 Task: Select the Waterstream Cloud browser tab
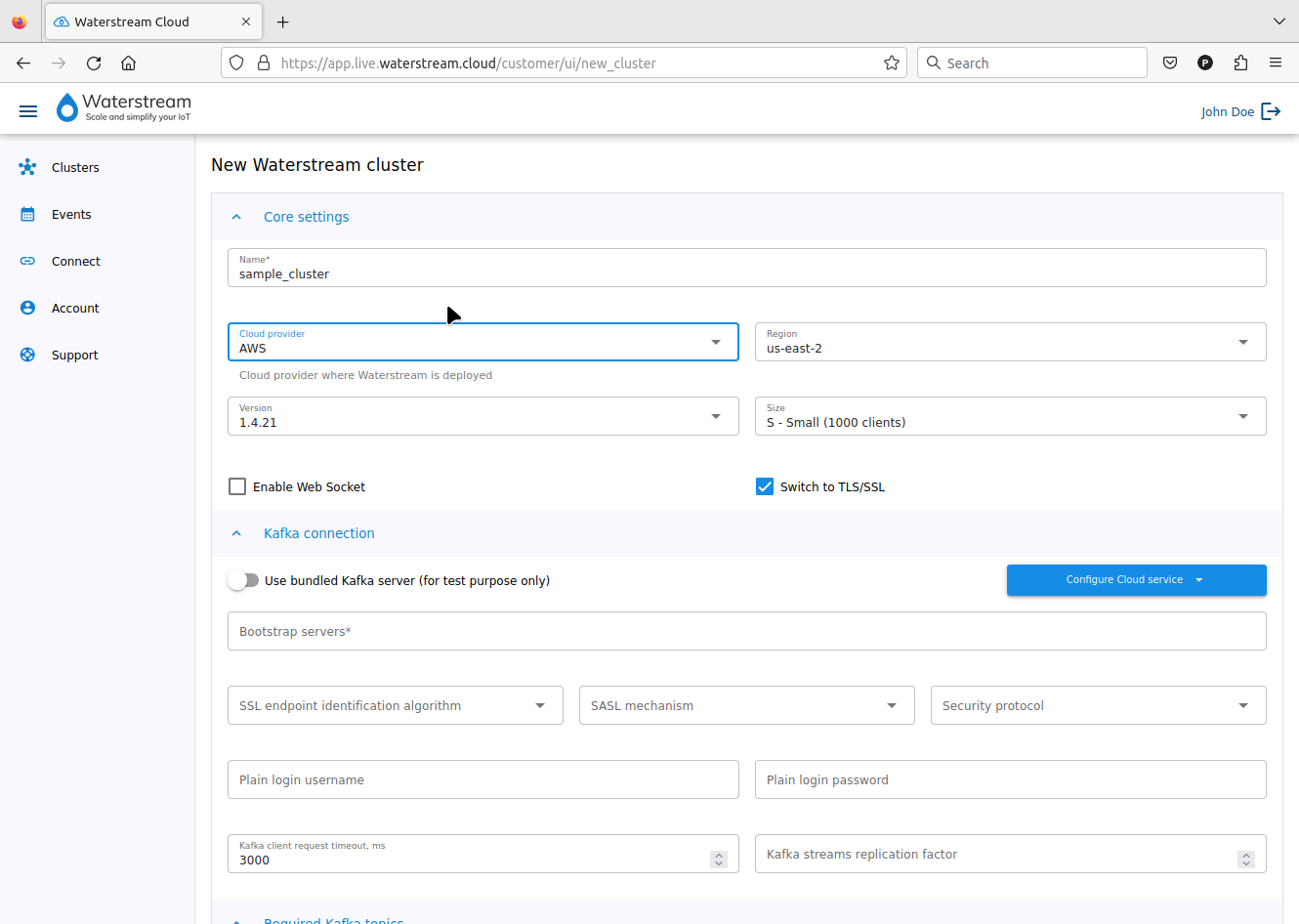tap(154, 21)
